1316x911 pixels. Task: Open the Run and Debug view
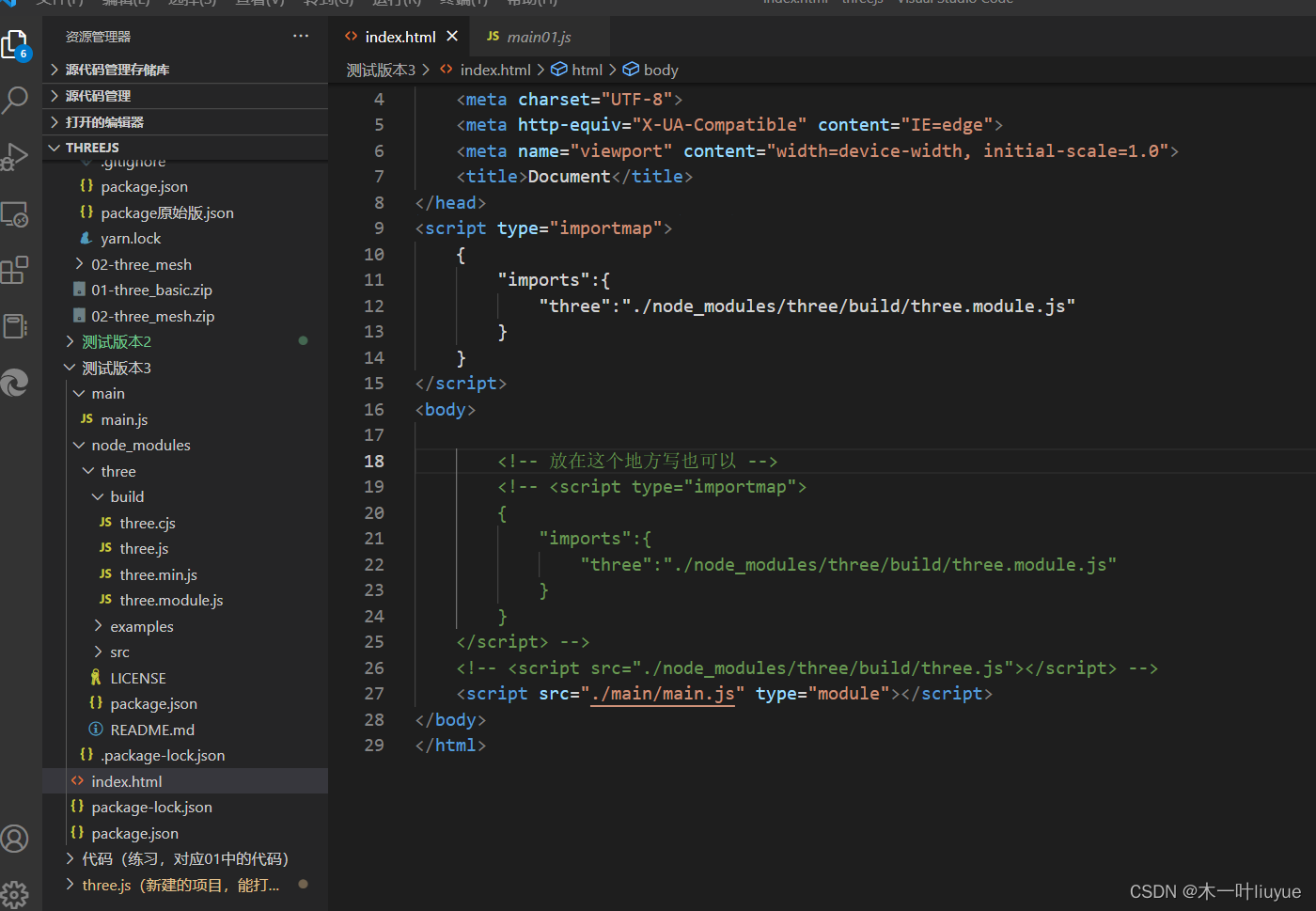(x=15, y=156)
